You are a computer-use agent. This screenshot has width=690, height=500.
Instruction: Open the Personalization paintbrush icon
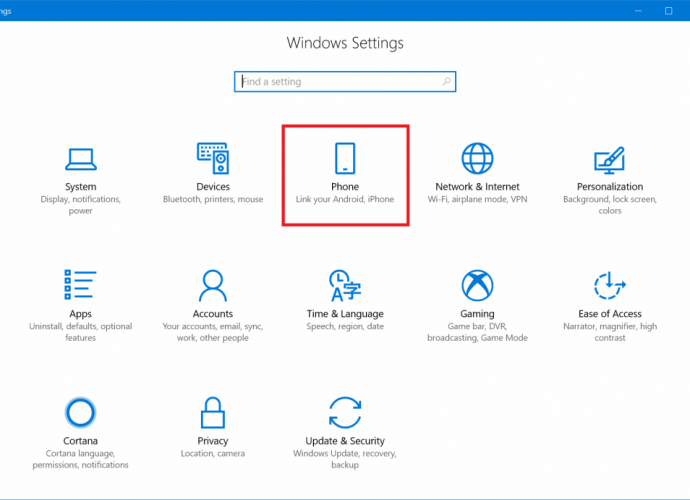(610, 159)
